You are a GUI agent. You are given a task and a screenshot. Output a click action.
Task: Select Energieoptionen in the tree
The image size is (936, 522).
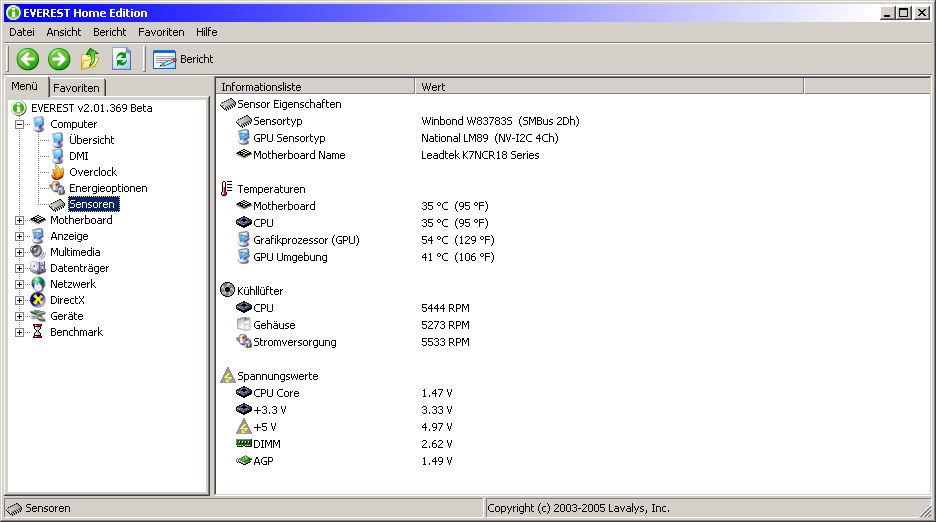[x=108, y=188]
